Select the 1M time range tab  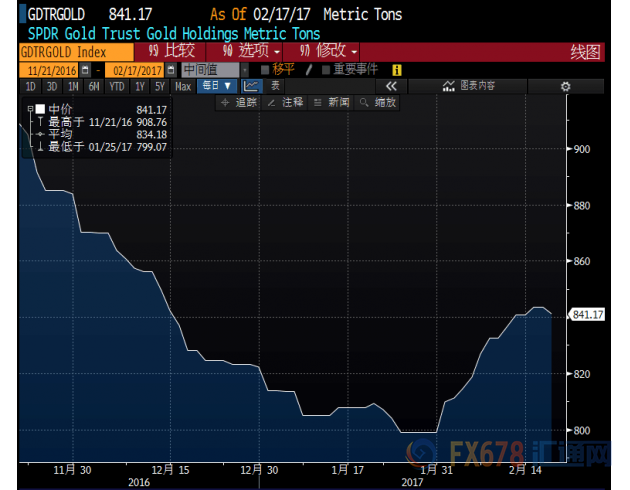[x=73, y=86]
